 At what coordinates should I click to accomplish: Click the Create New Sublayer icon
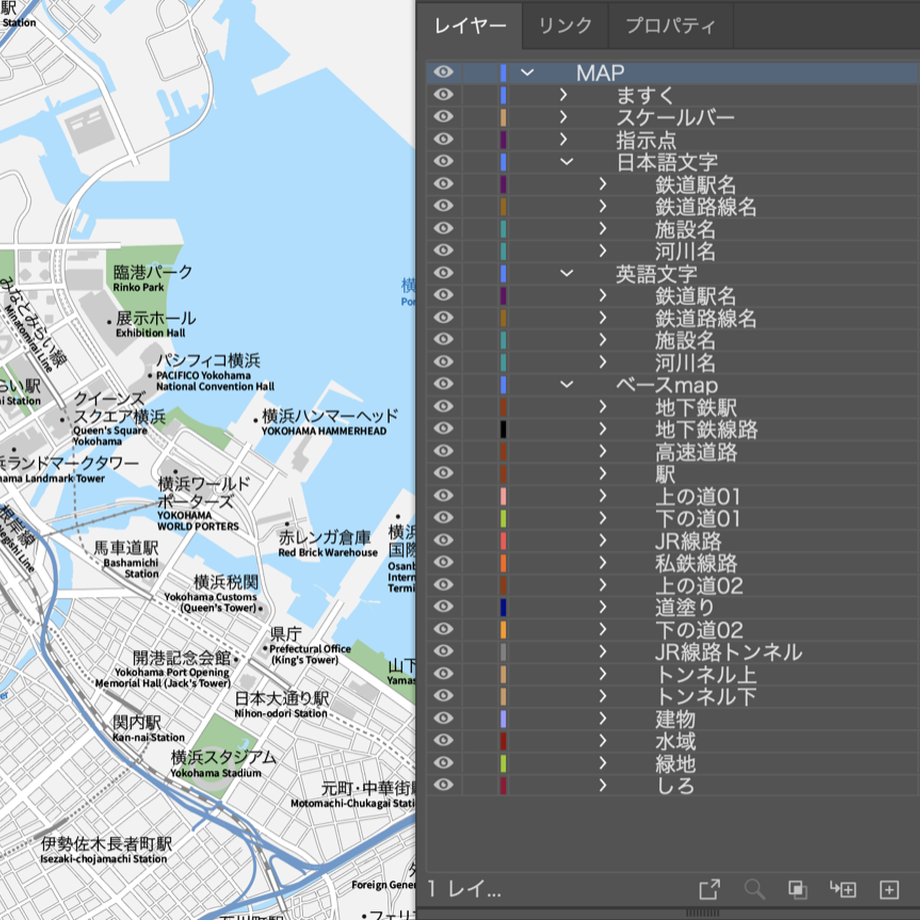click(x=843, y=889)
